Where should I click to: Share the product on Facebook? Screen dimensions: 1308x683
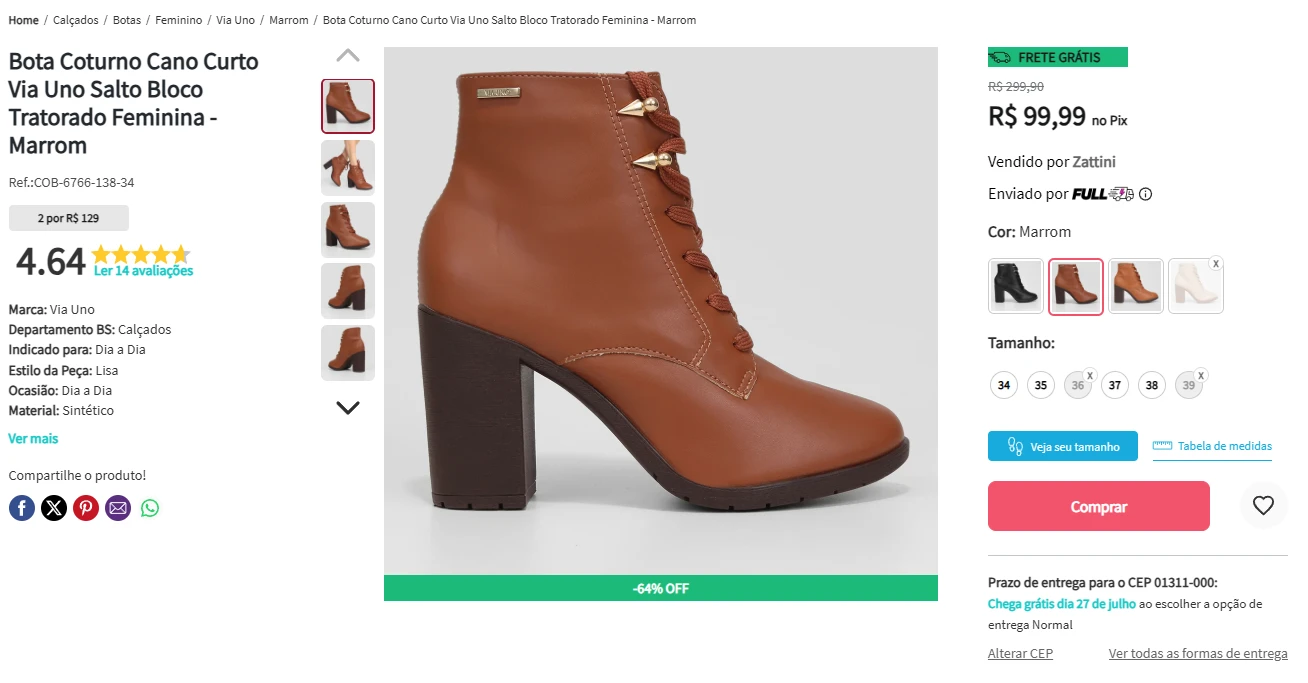click(22, 508)
